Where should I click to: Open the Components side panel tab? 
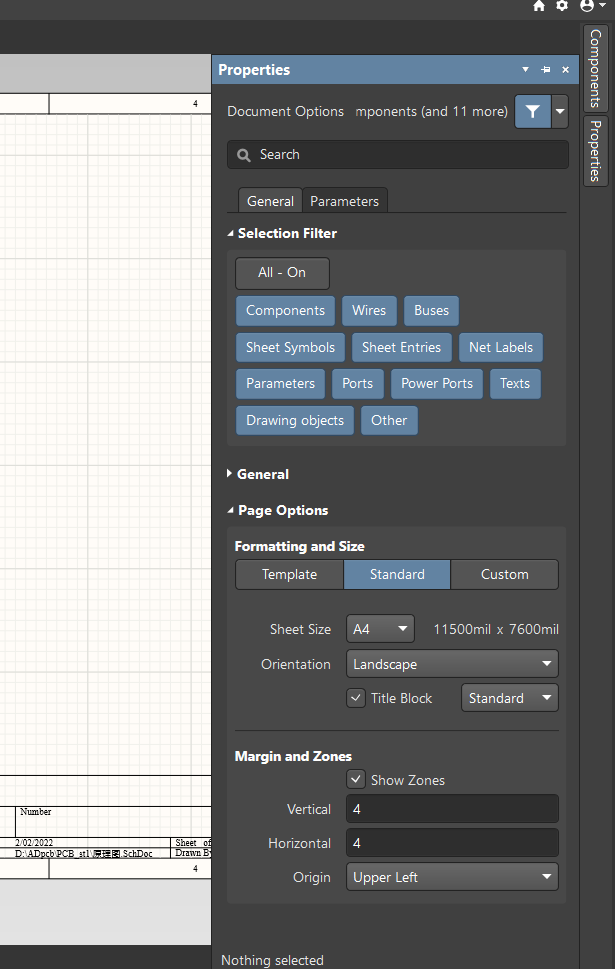[595, 68]
